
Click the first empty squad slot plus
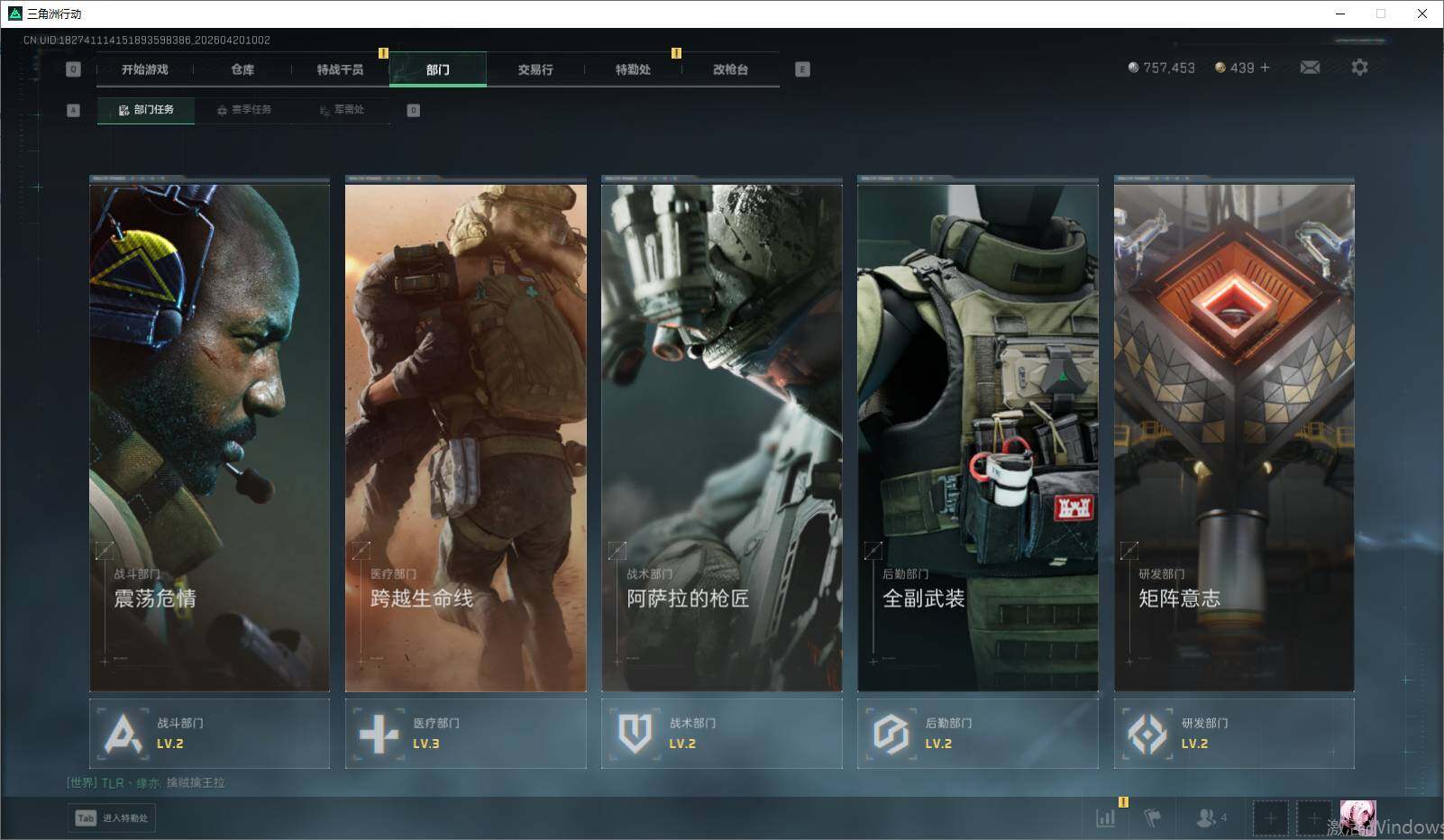[1270, 818]
